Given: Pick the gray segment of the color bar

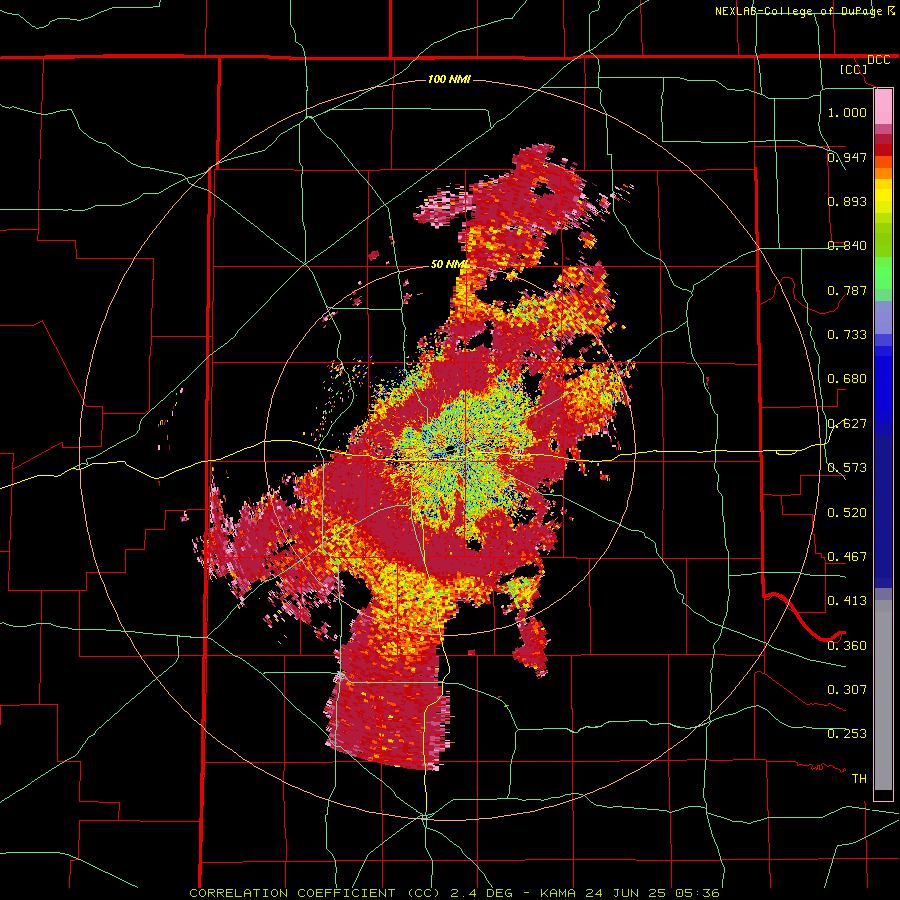Looking at the screenshot, I should coord(883,695).
